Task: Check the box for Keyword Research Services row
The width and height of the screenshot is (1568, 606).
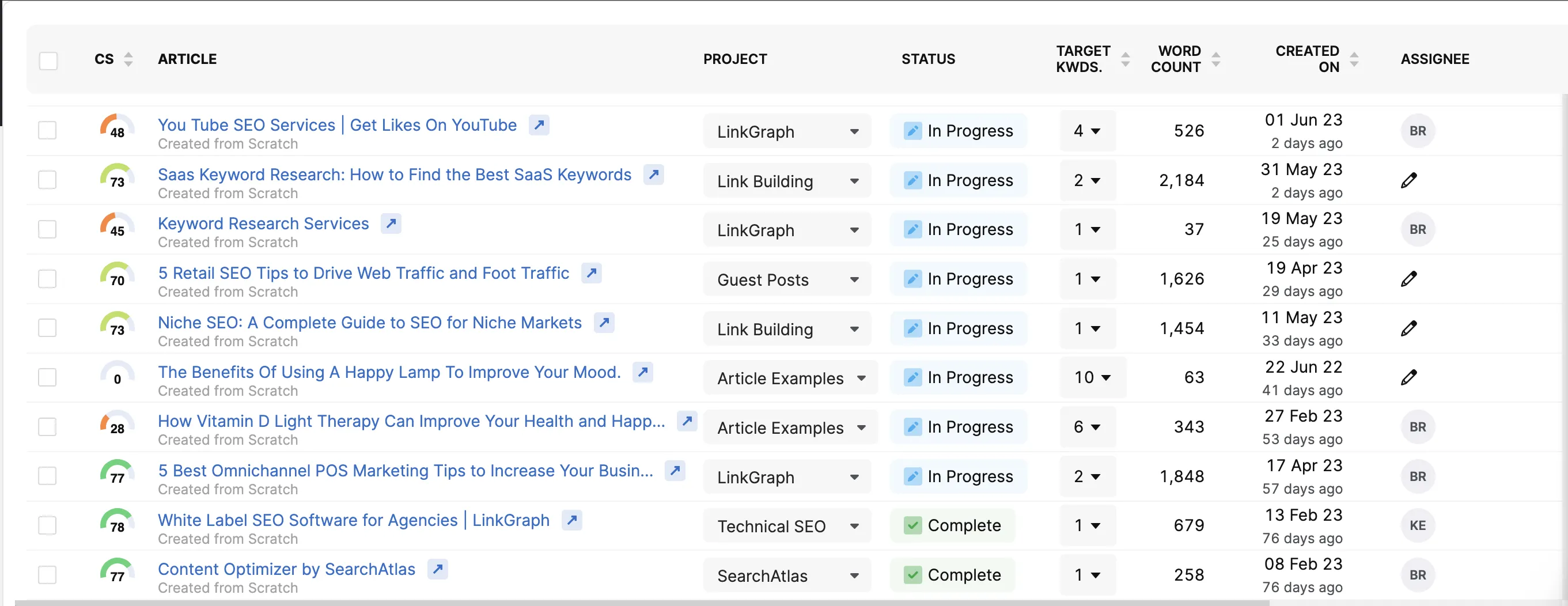Action: (47, 229)
